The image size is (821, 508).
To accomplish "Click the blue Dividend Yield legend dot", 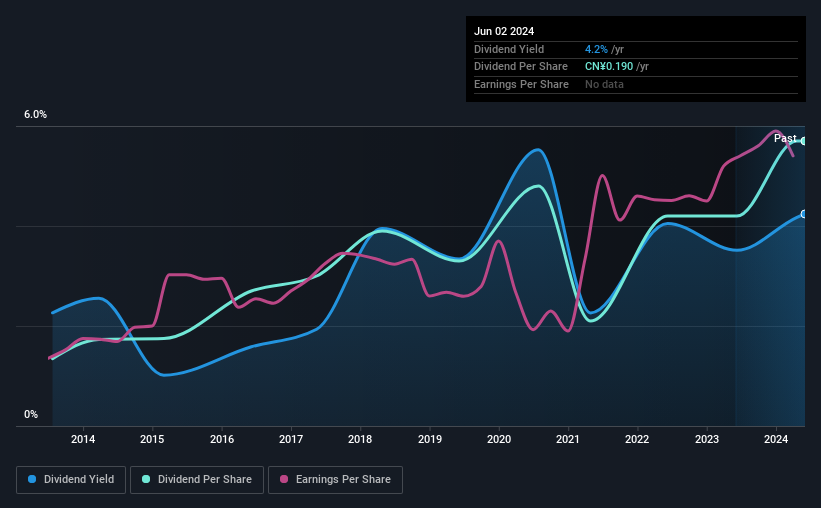I will (32, 479).
